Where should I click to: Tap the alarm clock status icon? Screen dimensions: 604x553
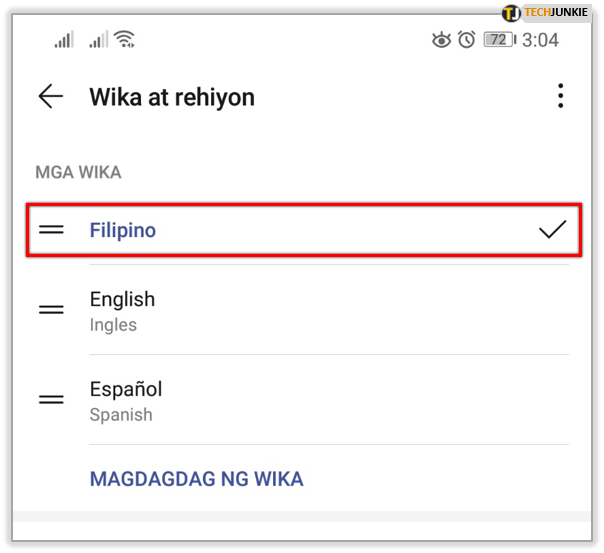466,39
